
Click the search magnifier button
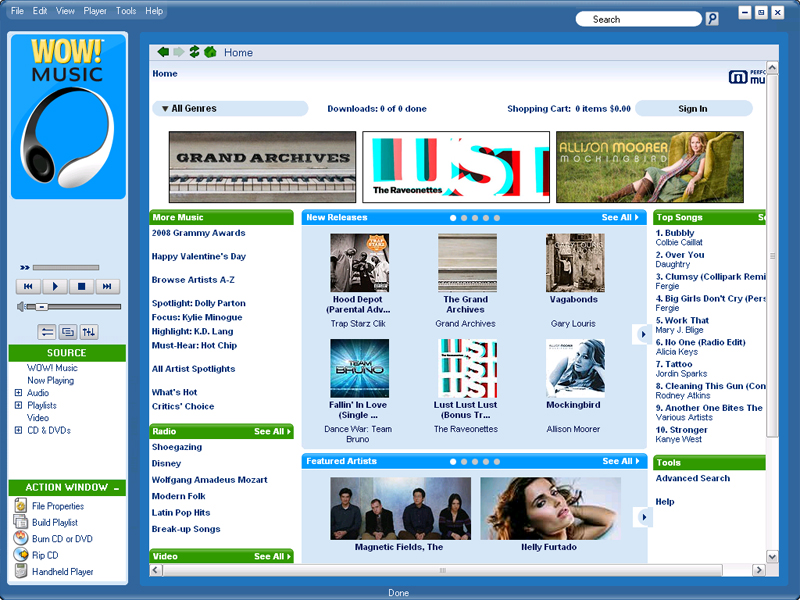tap(712, 19)
